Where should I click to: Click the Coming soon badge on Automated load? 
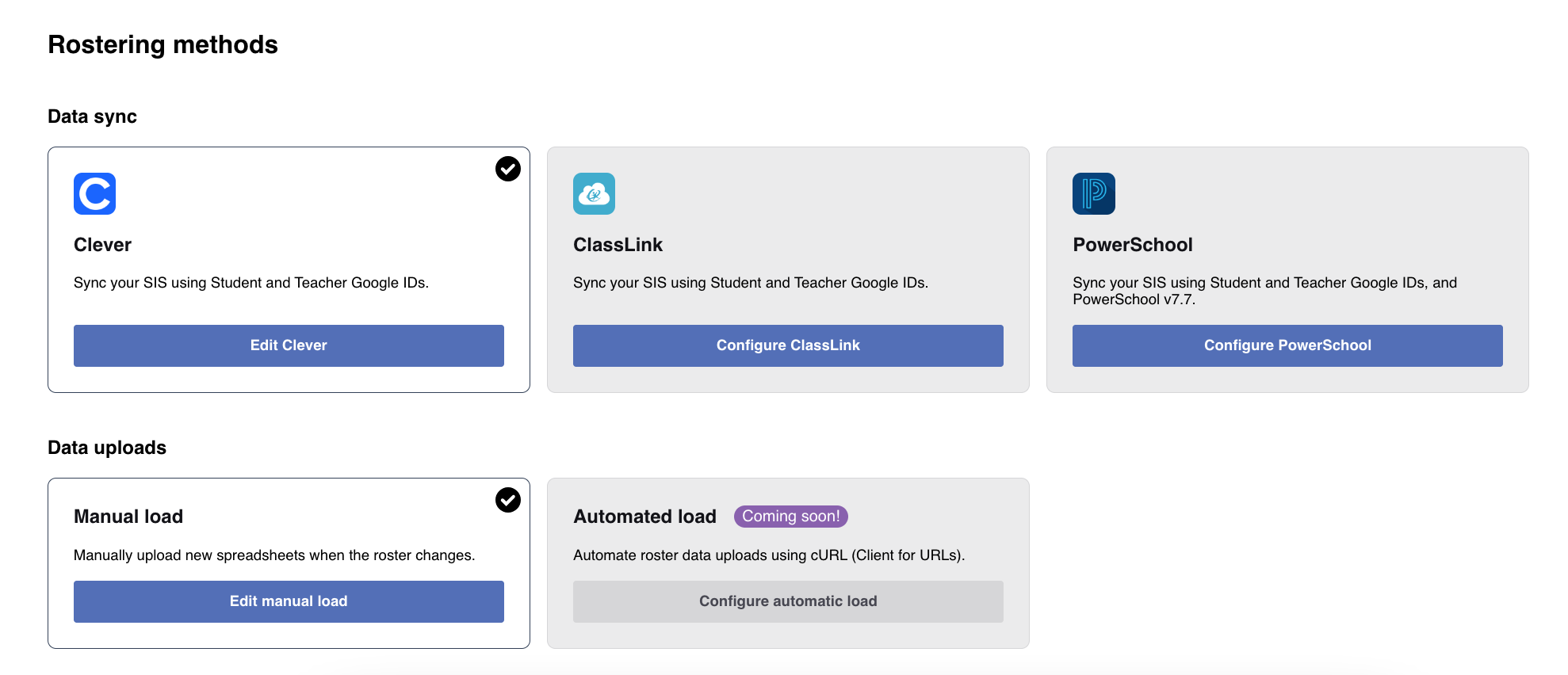click(x=790, y=516)
